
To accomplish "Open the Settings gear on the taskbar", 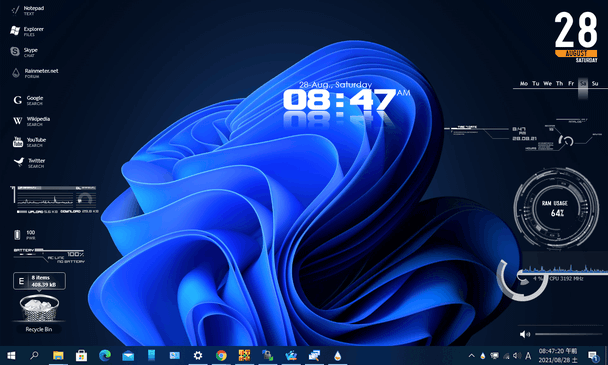I will coord(198,355).
